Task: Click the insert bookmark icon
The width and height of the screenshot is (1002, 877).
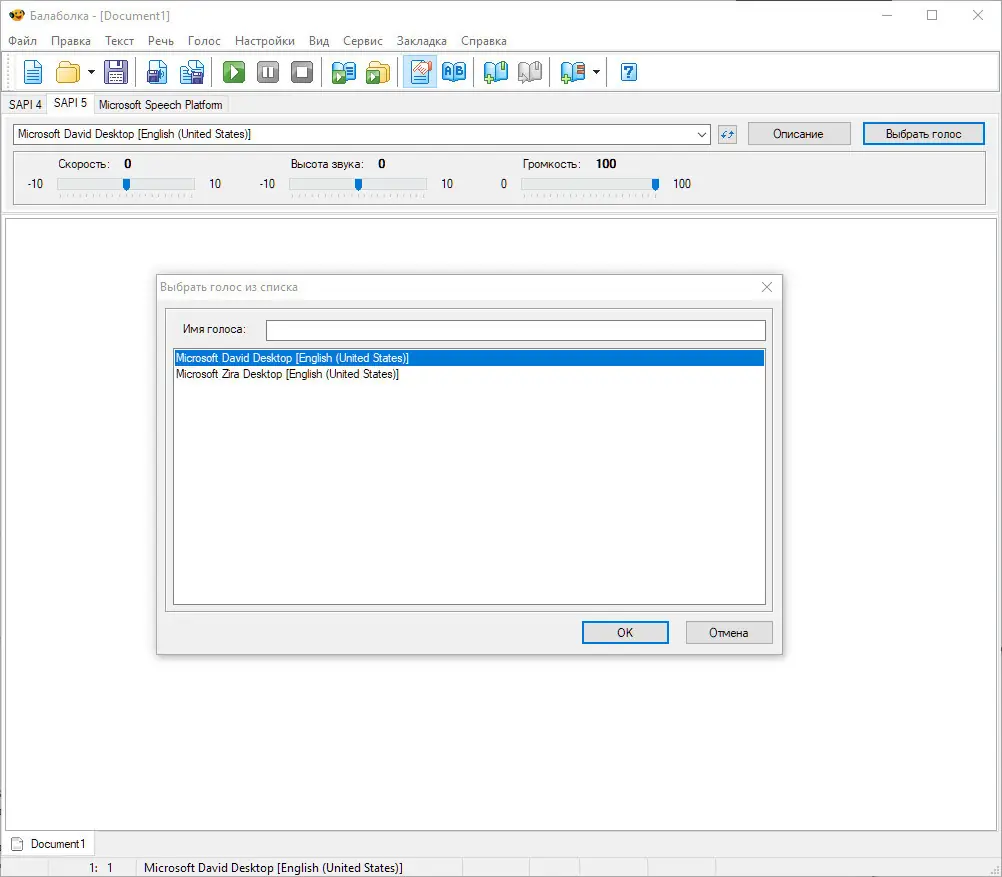Action: pyautogui.click(x=495, y=72)
